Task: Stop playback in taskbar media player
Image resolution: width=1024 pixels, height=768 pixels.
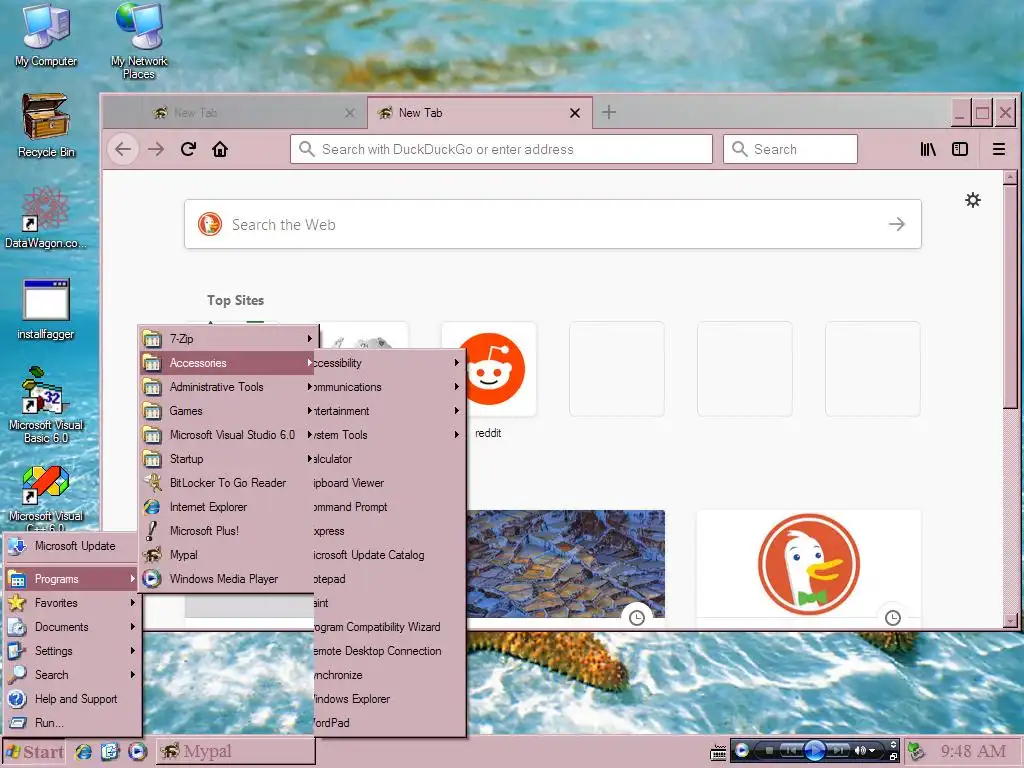Action: pos(769,751)
